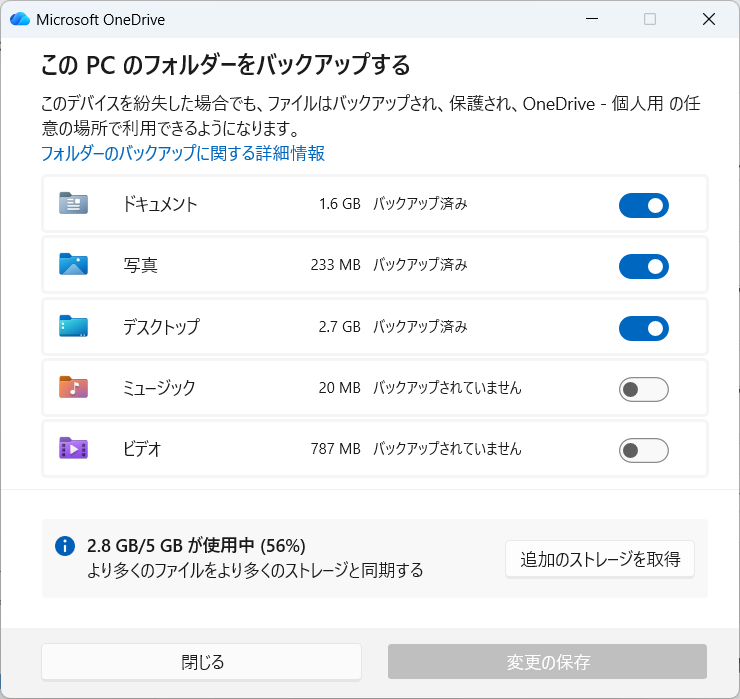Screen dimensions: 740x699
Task: Minimize the Microsoft OneDrive window
Action: 592,19
